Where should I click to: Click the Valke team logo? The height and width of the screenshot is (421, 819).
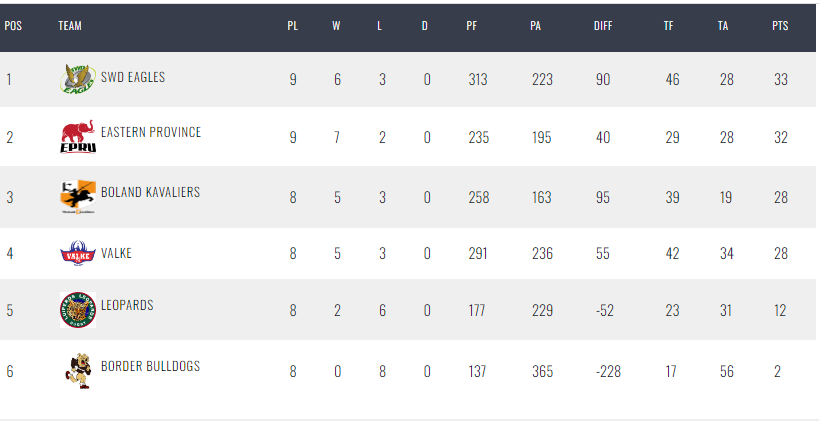(x=78, y=253)
